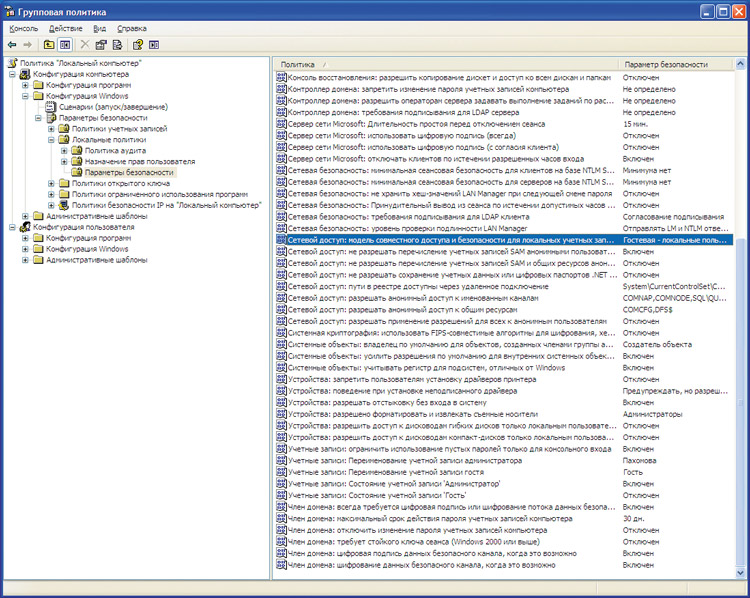
Task: Click the Export List toolbar icon
Action: pyautogui.click(x=117, y=45)
